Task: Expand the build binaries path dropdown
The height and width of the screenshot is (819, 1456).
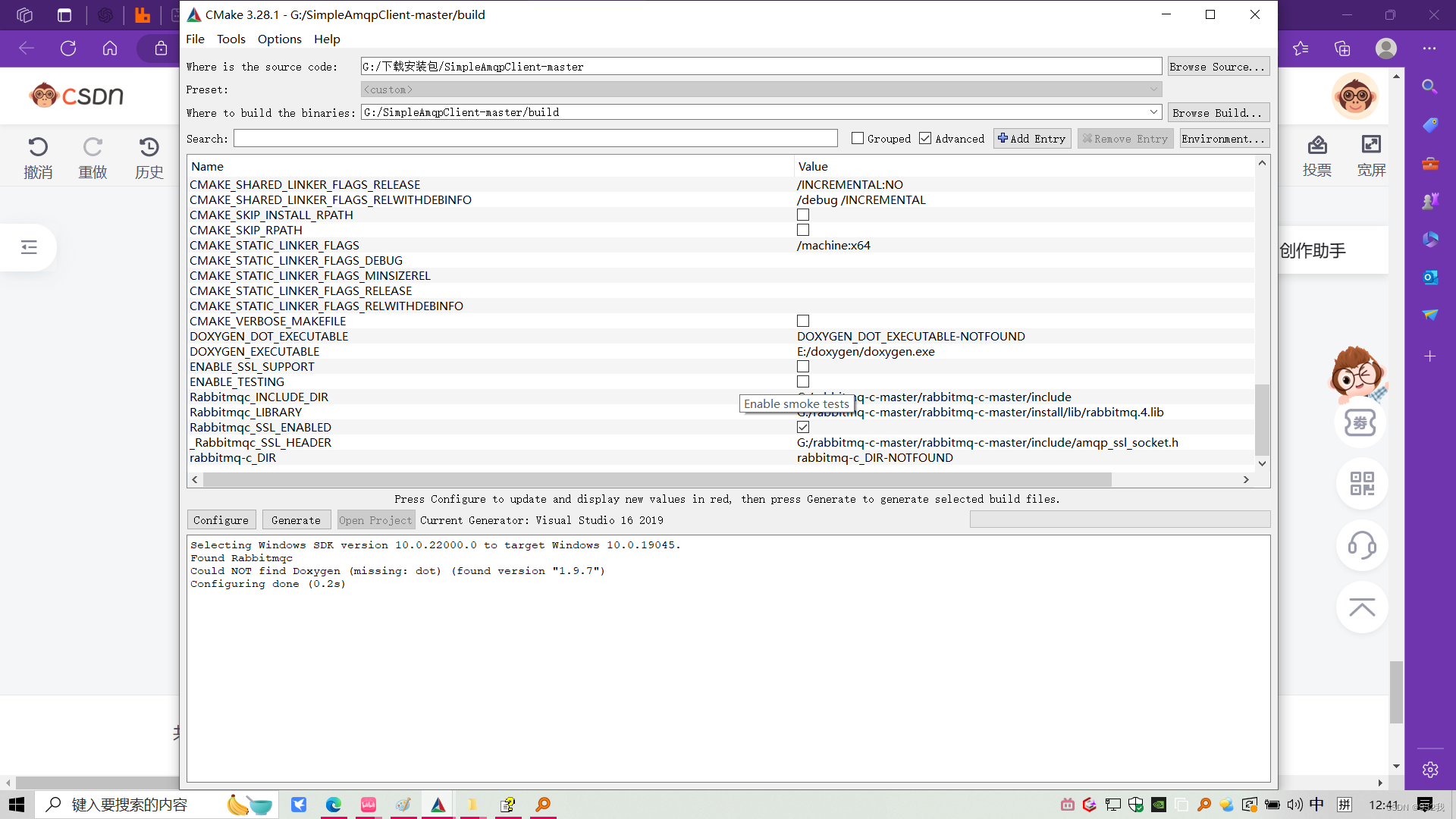Action: (x=1153, y=111)
